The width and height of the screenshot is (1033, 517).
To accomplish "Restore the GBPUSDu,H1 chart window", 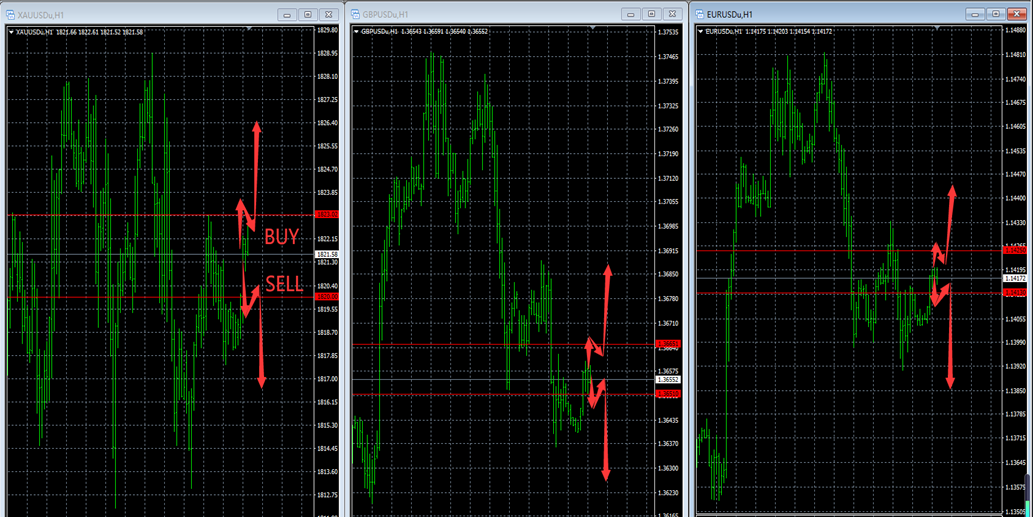I will pos(651,14).
